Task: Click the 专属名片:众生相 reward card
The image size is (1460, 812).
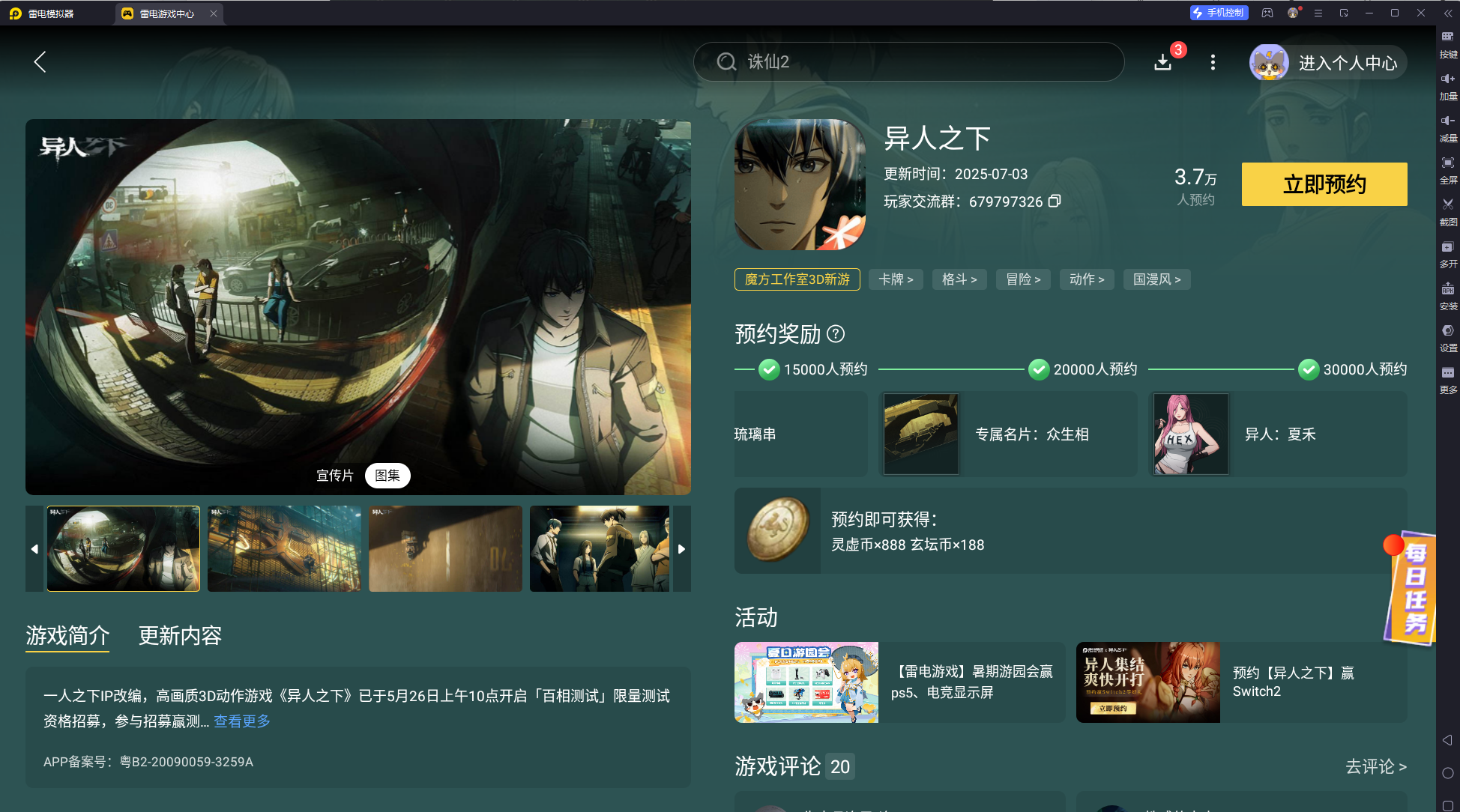Action: [1008, 434]
